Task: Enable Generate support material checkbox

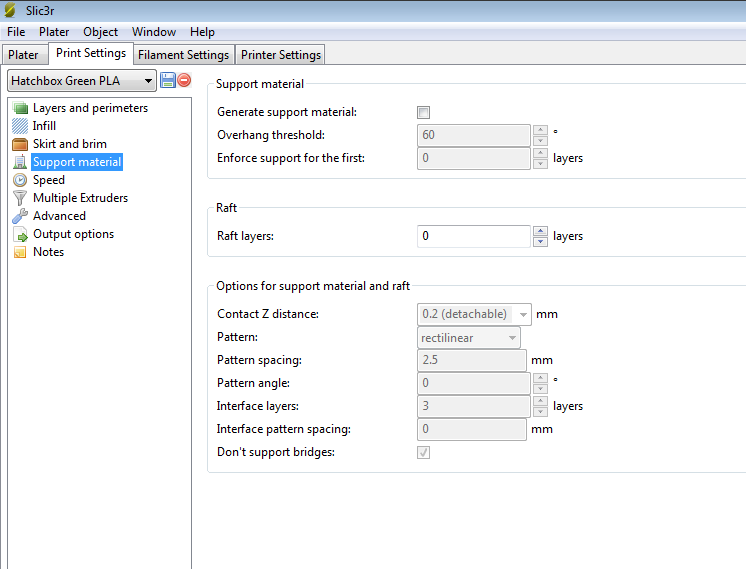Action: pyautogui.click(x=423, y=112)
